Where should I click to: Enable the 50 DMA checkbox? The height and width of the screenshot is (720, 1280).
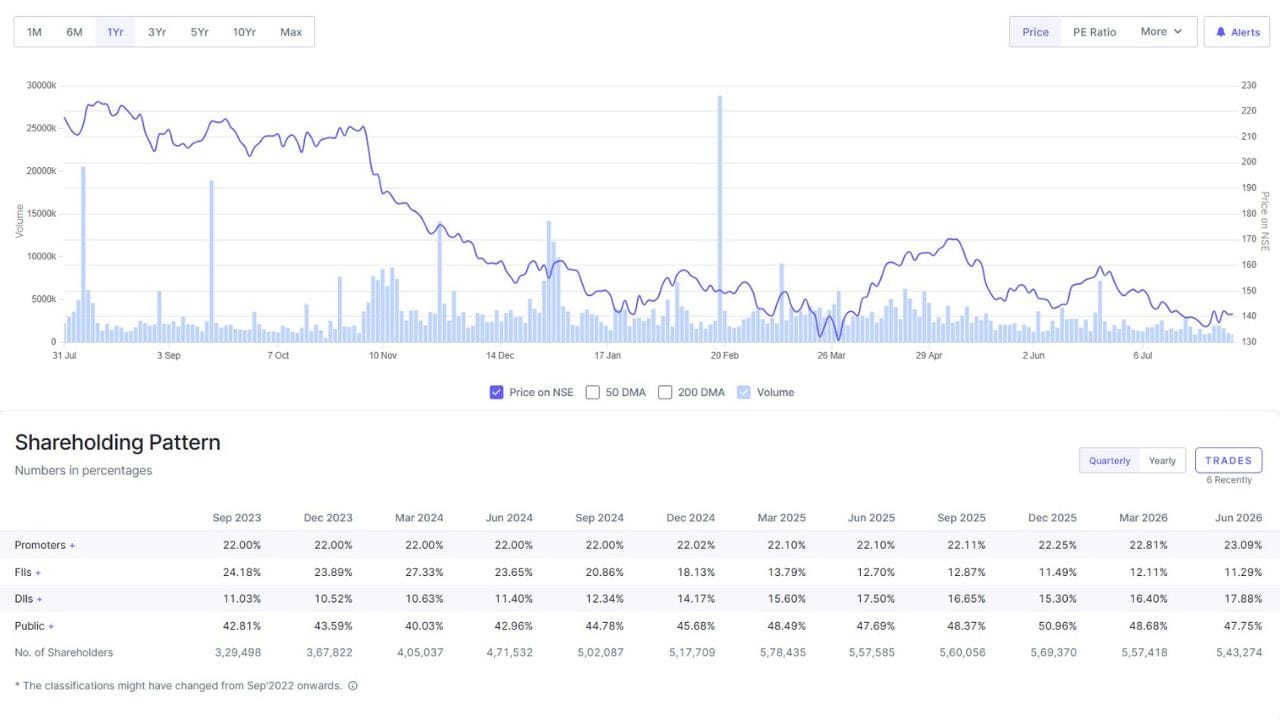pos(592,392)
